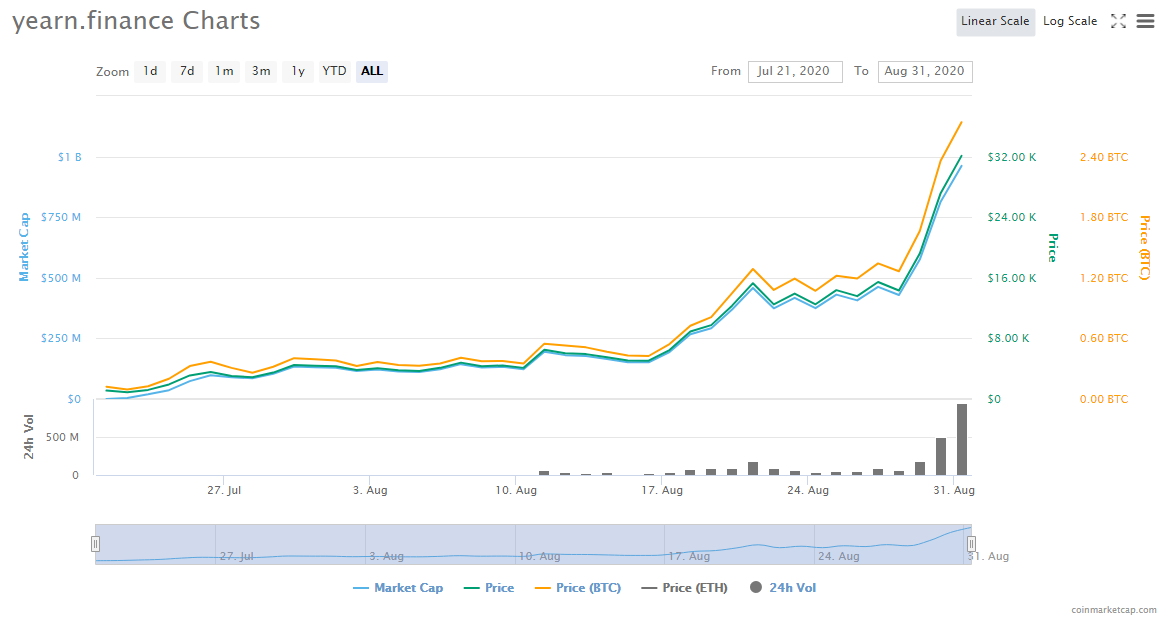1174x631 pixels.
Task: Click the vertical Price (BTC) axis title
Action: (x=1145, y=248)
